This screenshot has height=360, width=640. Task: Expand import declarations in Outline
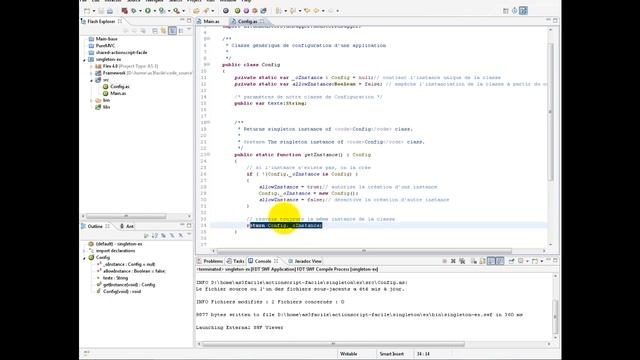click(x=84, y=251)
